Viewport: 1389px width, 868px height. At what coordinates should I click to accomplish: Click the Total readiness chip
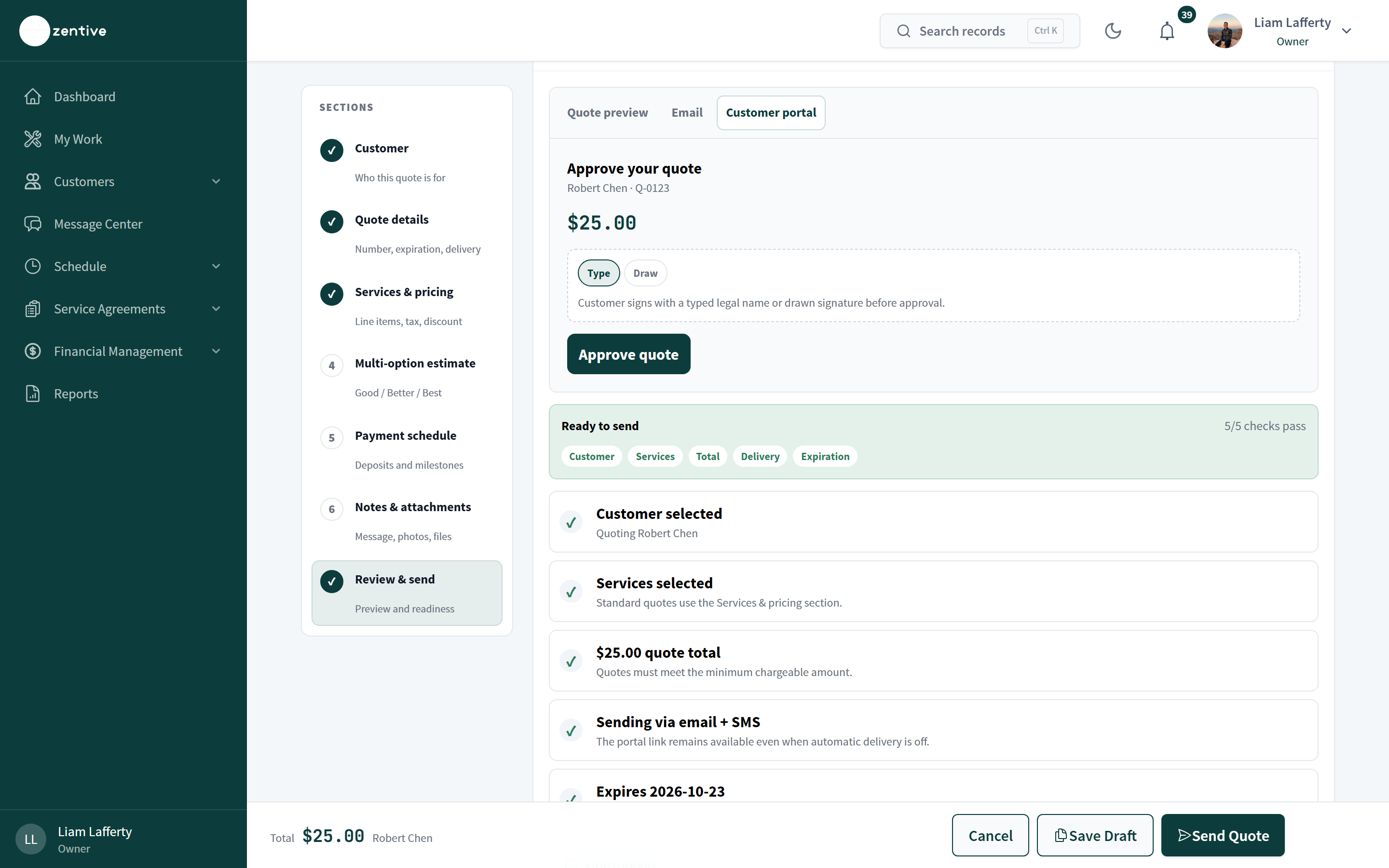[708, 456]
